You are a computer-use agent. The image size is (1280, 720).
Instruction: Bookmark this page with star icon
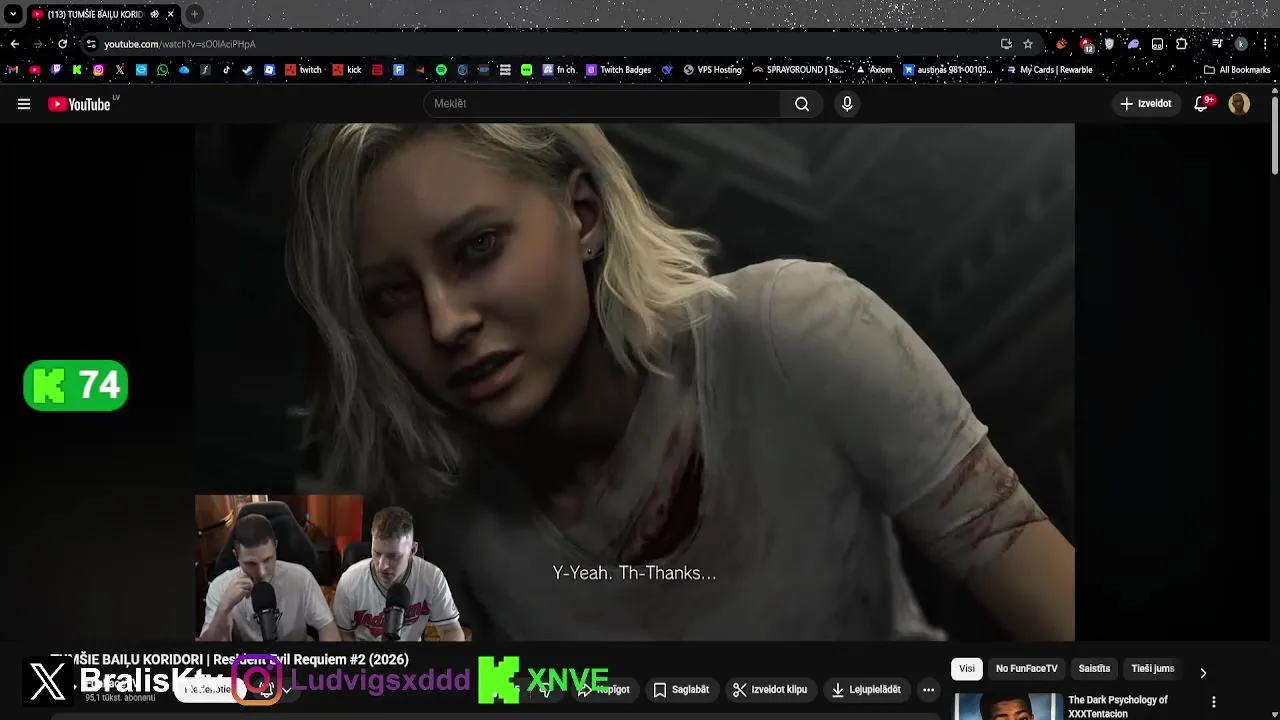pyautogui.click(x=1028, y=44)
